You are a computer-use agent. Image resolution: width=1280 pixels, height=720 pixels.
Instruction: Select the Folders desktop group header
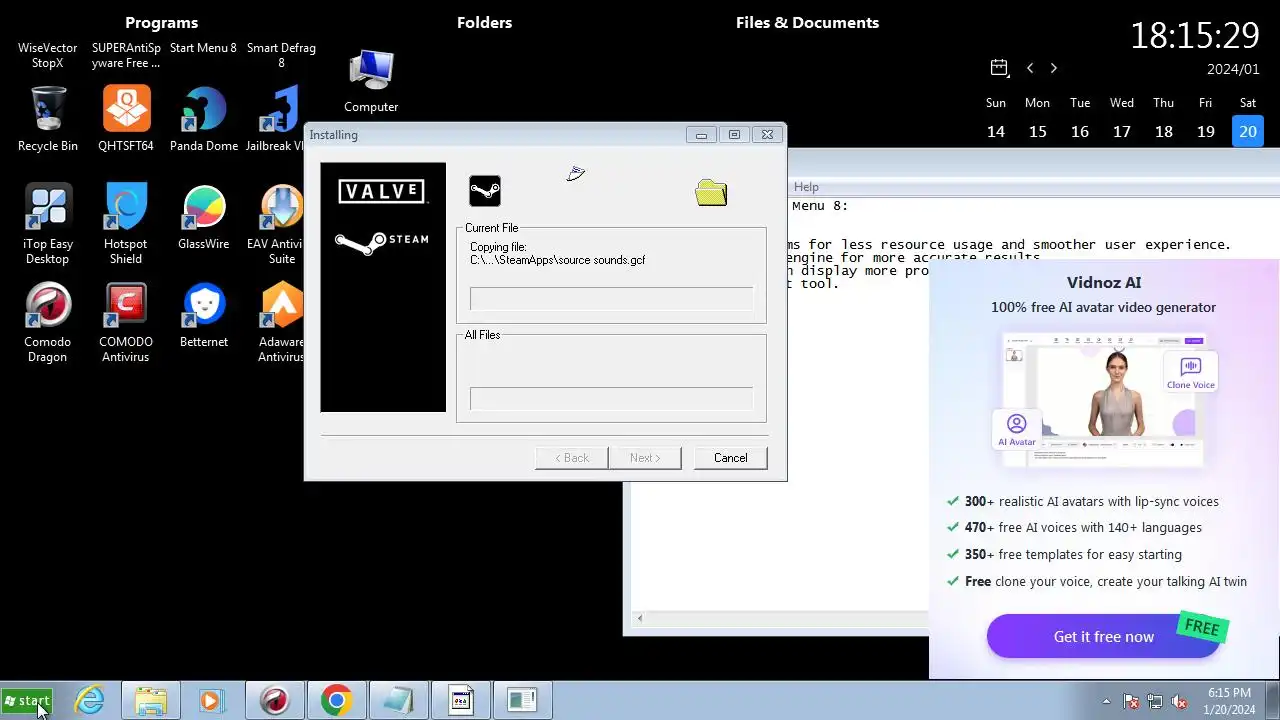pos(484,22)
